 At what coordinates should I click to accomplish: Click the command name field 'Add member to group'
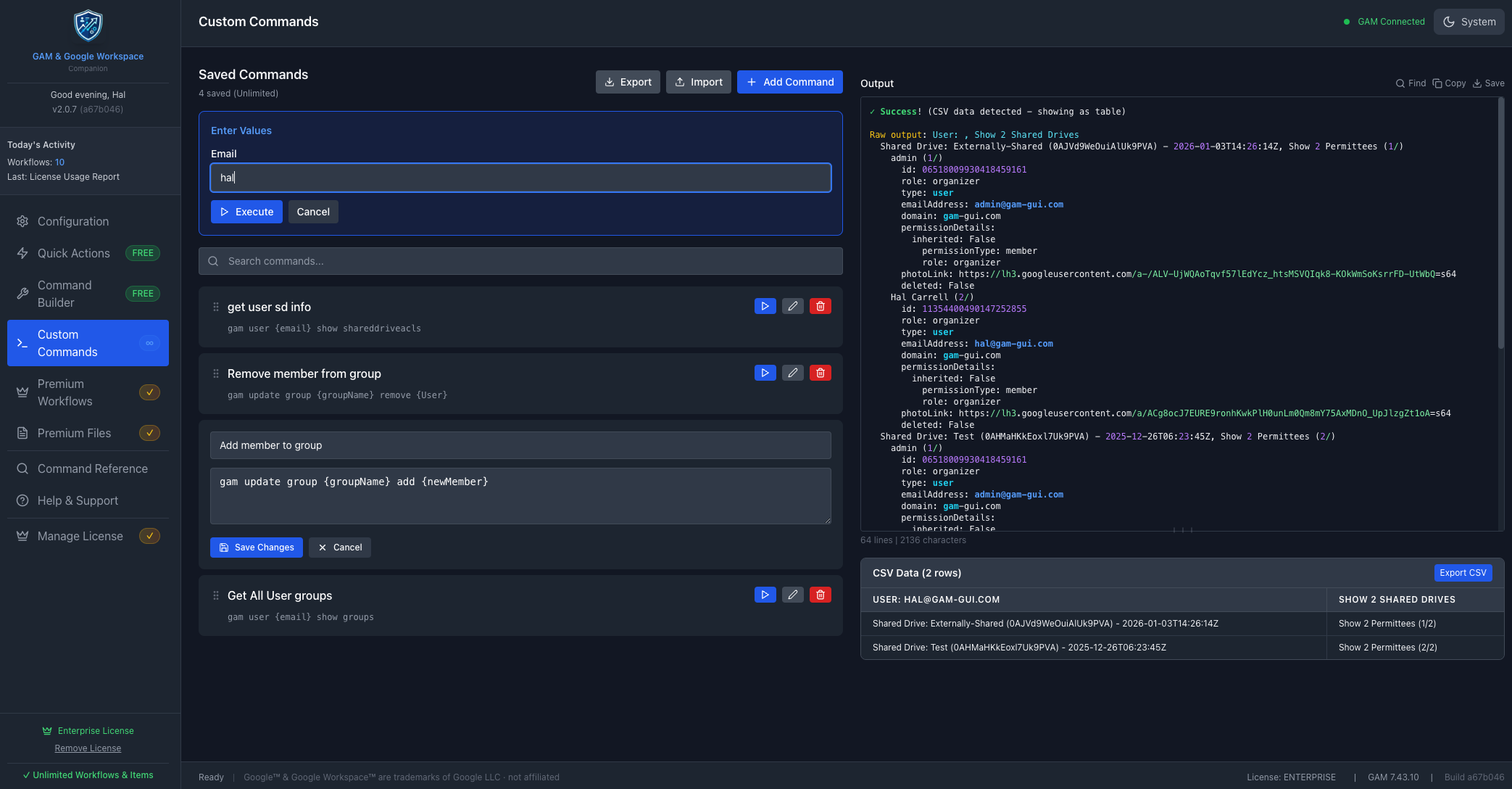(520, 445)
